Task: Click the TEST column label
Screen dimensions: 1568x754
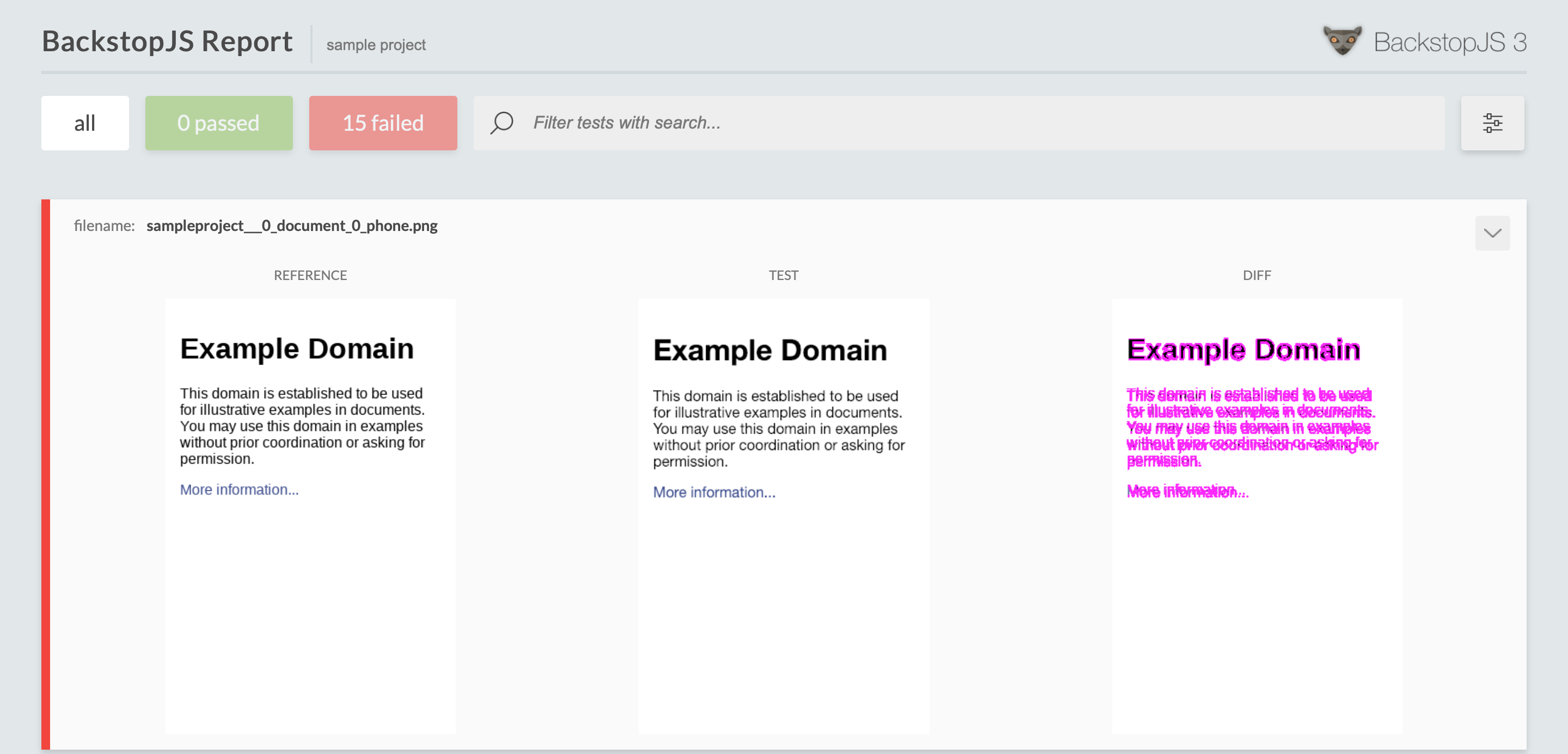Action: pyautogui.click(x=783, y=275)
